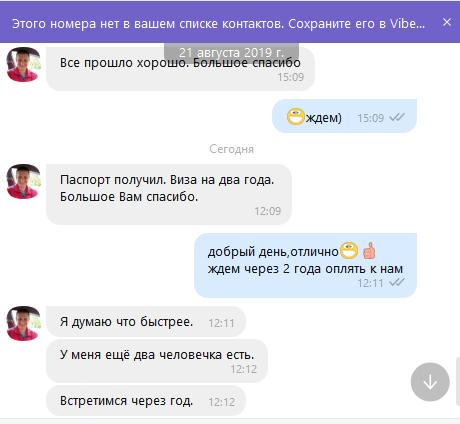Select the smiley emoji in 'ждем)' message
Screen dimensions: 460x424
296,116
